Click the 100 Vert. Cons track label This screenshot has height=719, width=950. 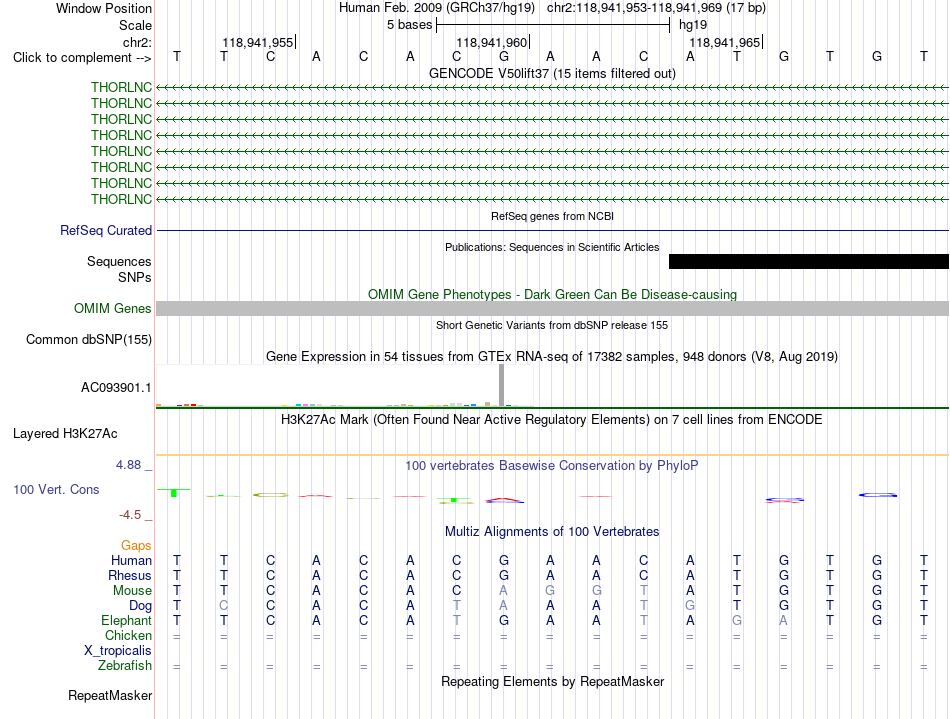(x=56, y=489)
